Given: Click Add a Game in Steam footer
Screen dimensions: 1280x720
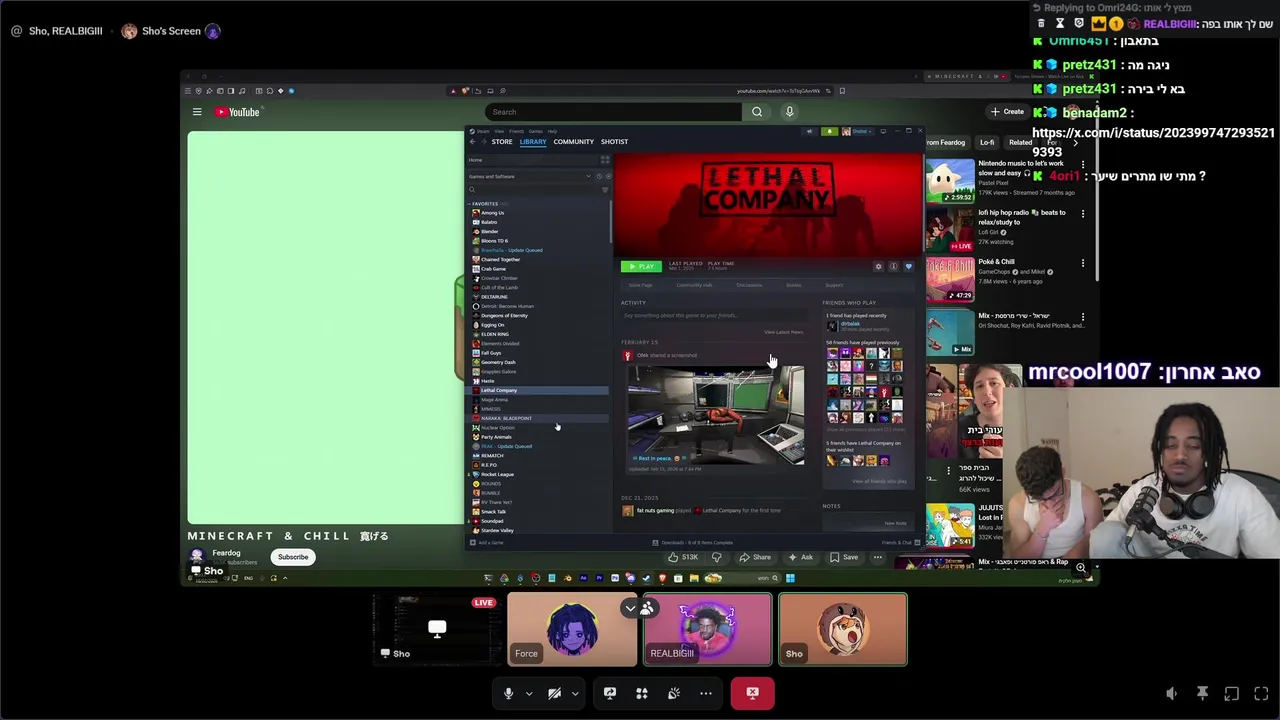Looking at the screenshot, I should (487, 543).
